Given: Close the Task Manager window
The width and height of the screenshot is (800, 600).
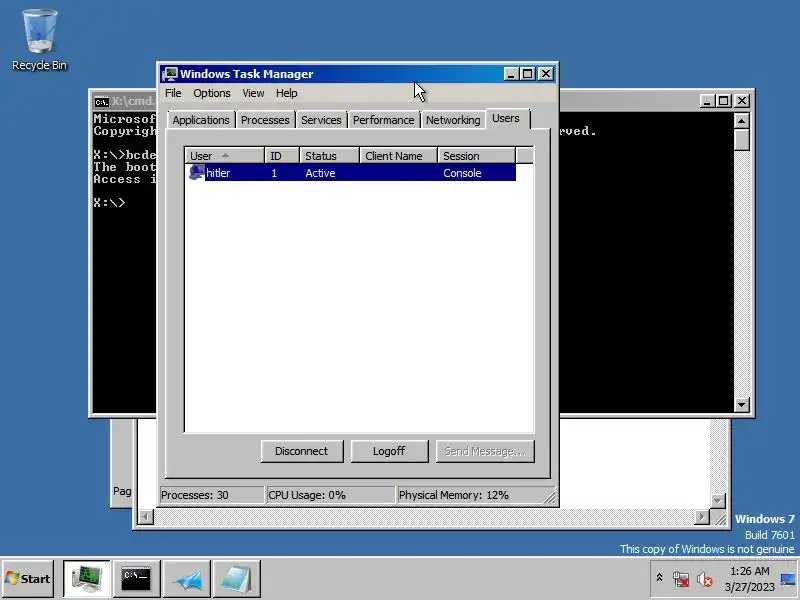Looking at the screenshot, I should tap(545, 74).
